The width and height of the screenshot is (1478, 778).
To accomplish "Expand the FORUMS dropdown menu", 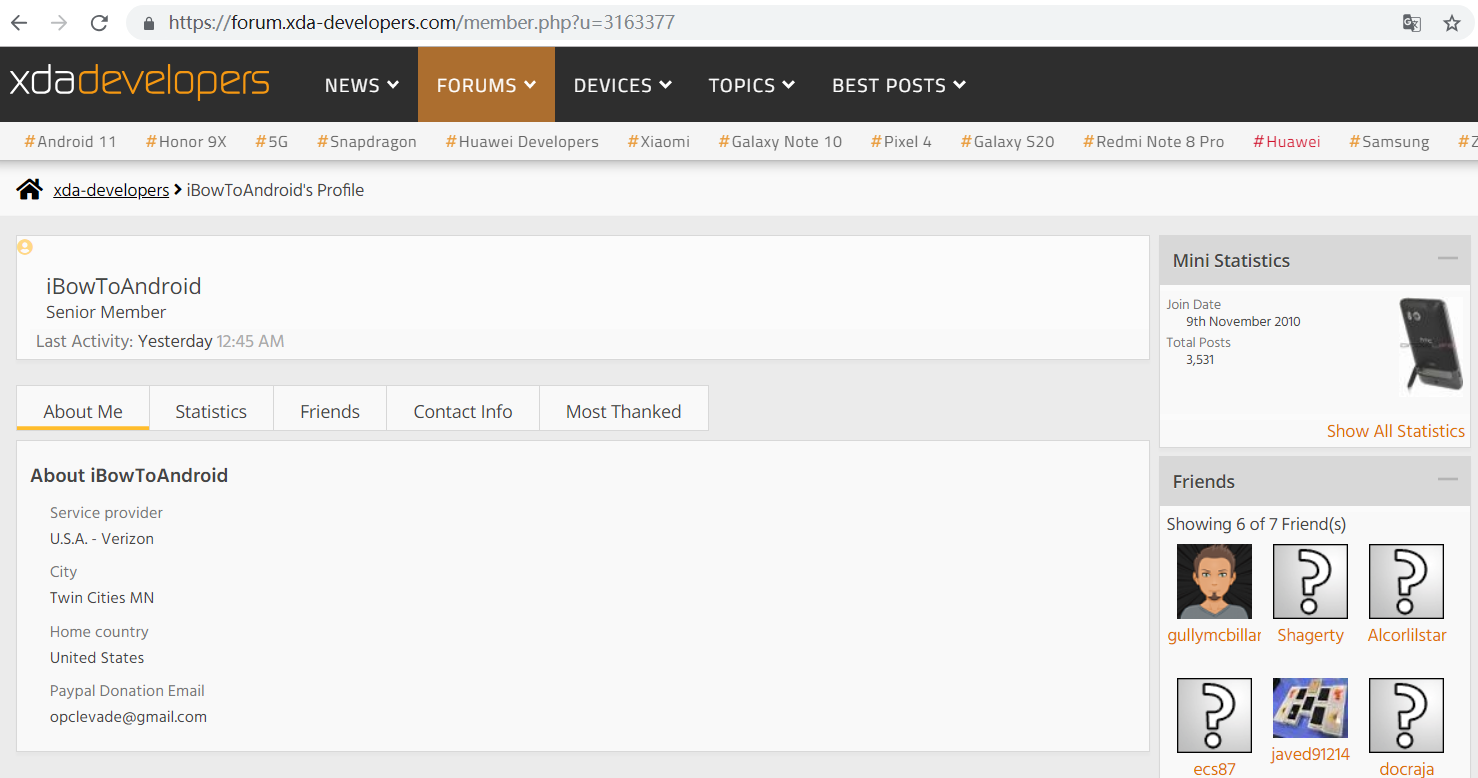I will 486,85.
